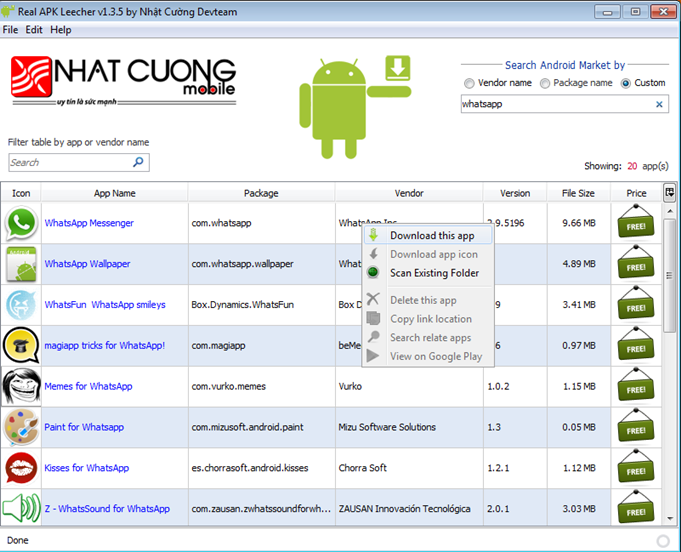Click the FREE price tag for WhatsApp Wallpaper

(x=636, y=263)
